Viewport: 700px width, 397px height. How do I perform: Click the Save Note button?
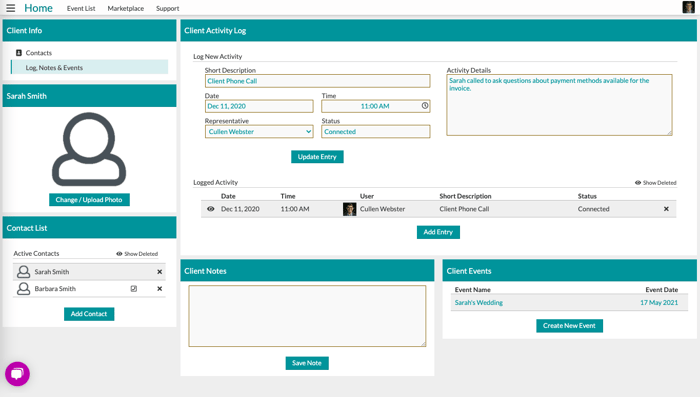click(x=307, y=363)
